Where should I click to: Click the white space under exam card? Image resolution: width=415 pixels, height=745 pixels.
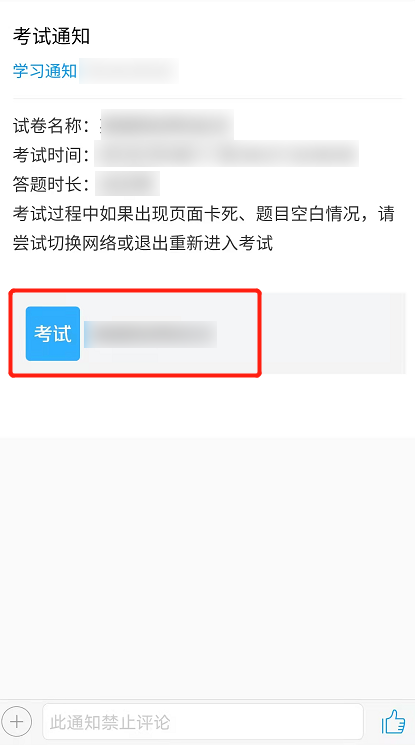pos(207,408)
